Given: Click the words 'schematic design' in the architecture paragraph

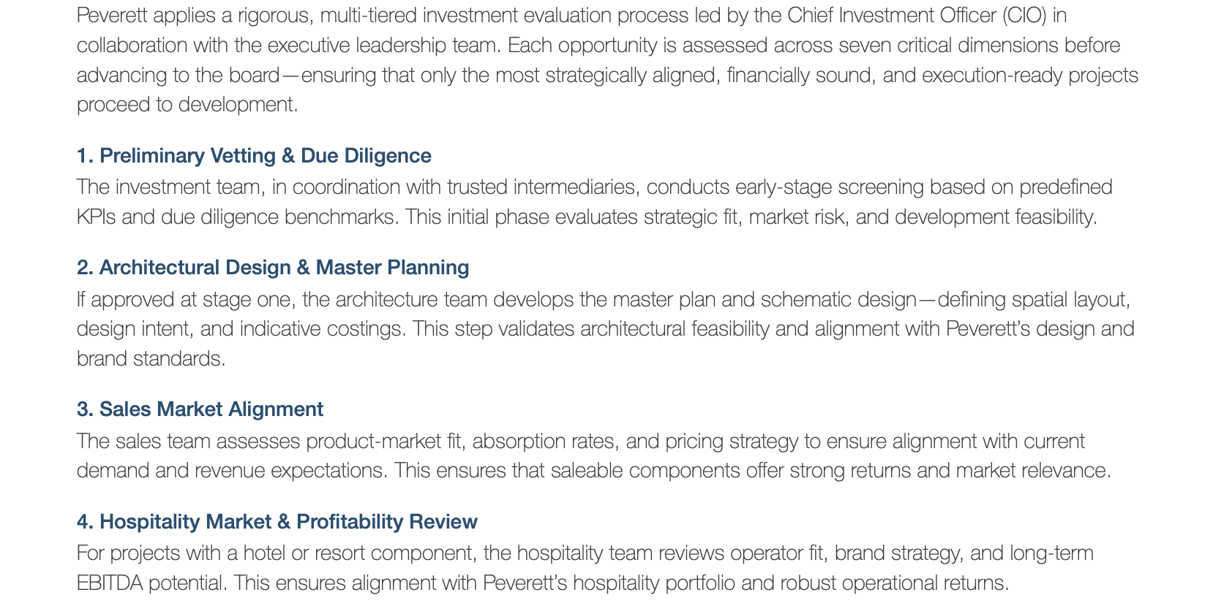Looking at the screenshot, I should tap(839, 300).
